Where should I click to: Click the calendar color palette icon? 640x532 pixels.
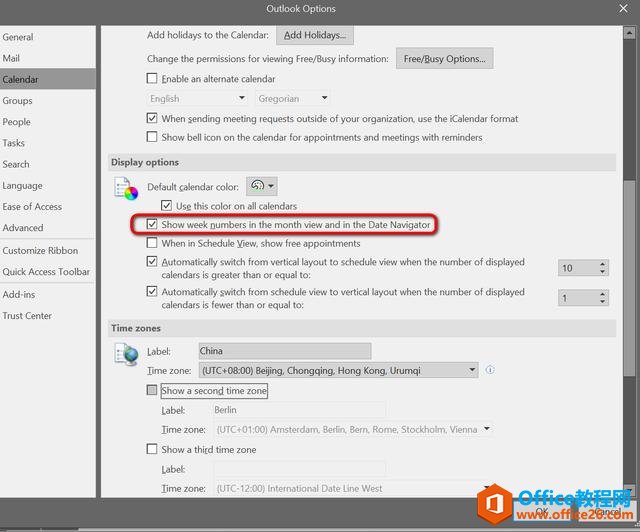click(x=126, y=189)
